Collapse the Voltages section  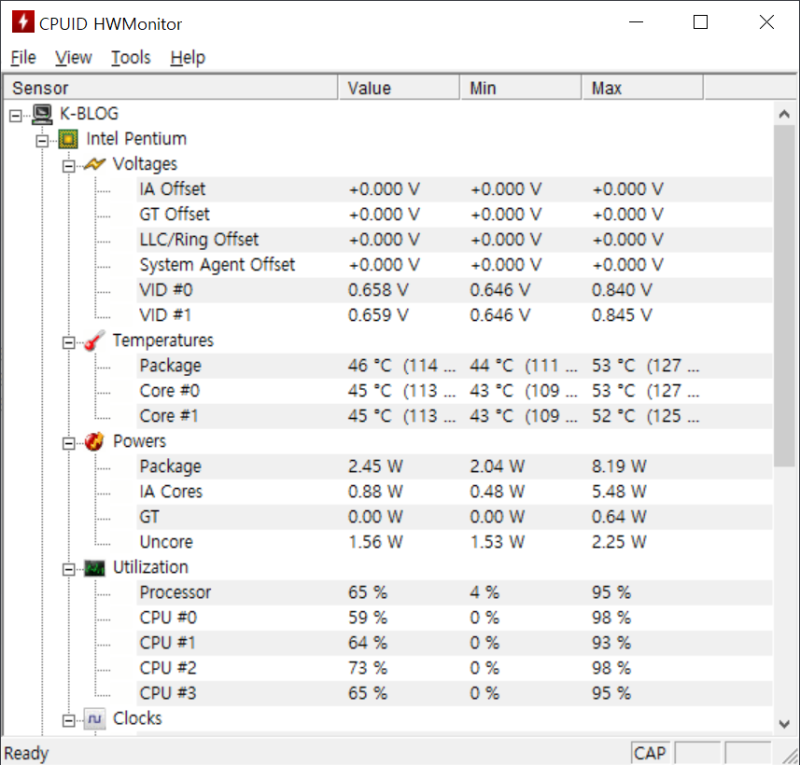click(68, 163)
